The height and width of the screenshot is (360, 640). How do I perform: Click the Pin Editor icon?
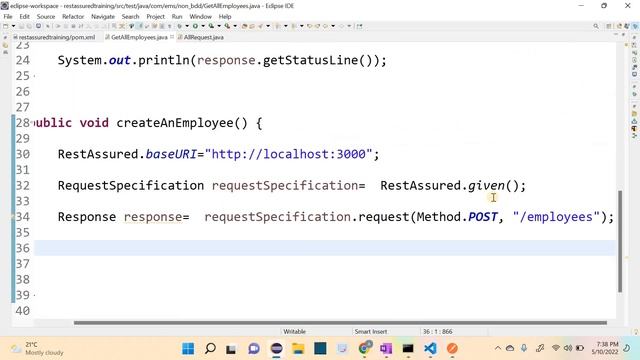359,26
